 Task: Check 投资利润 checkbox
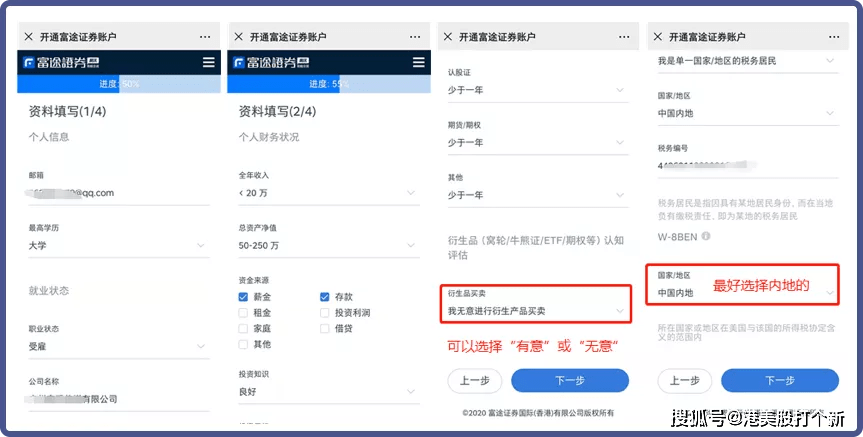pyautogui.click(x=325, y=313)
